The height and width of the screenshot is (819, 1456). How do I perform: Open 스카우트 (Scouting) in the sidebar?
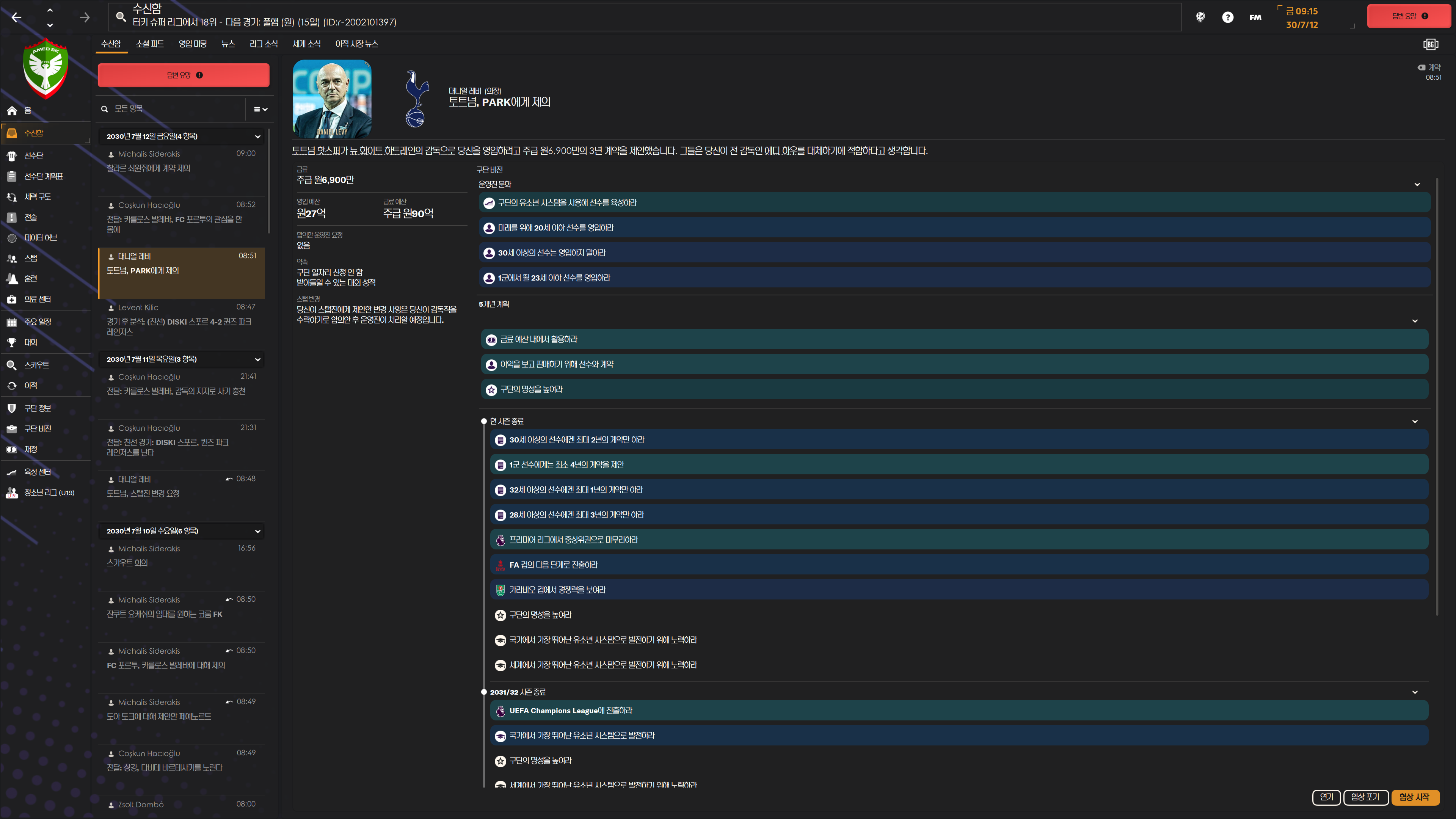point(36,365)
